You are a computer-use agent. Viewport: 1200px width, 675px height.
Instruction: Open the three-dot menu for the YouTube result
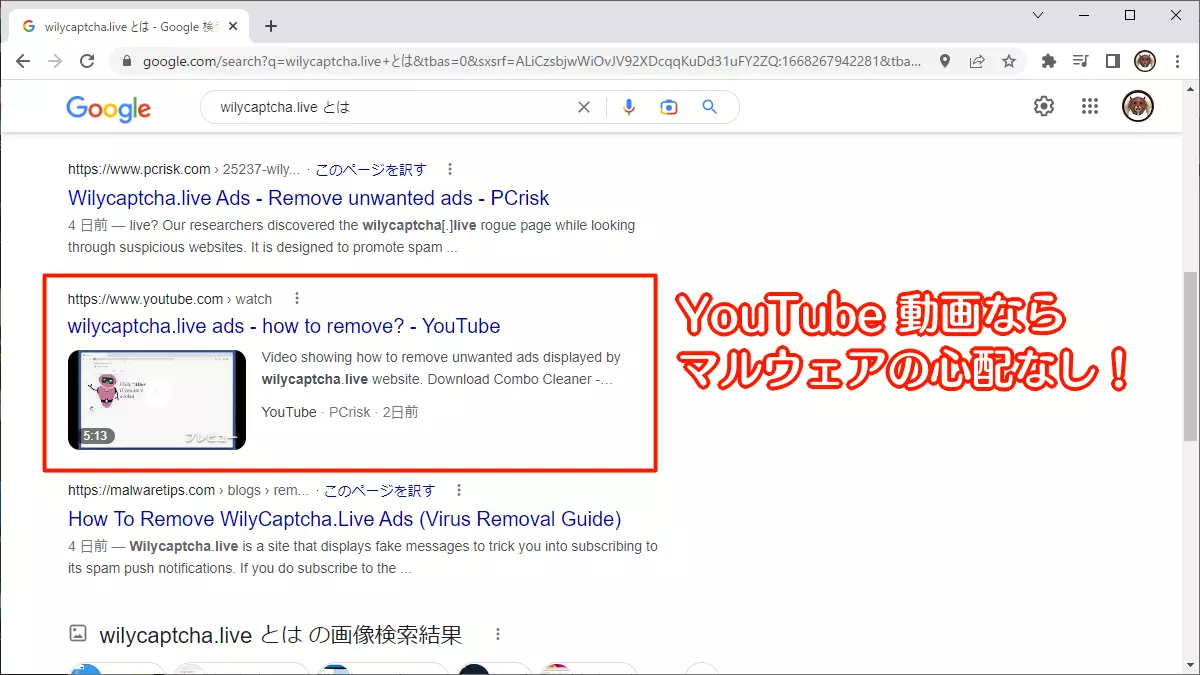coord(297,298)
